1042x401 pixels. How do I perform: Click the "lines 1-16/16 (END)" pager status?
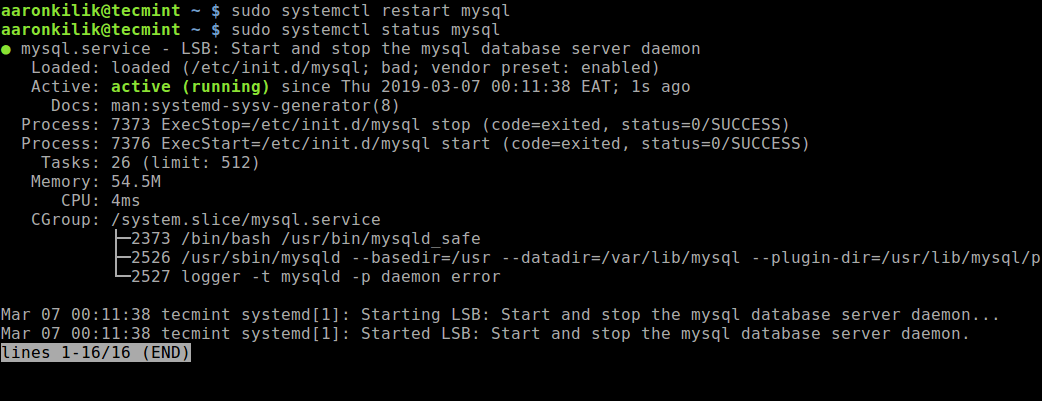96,353
